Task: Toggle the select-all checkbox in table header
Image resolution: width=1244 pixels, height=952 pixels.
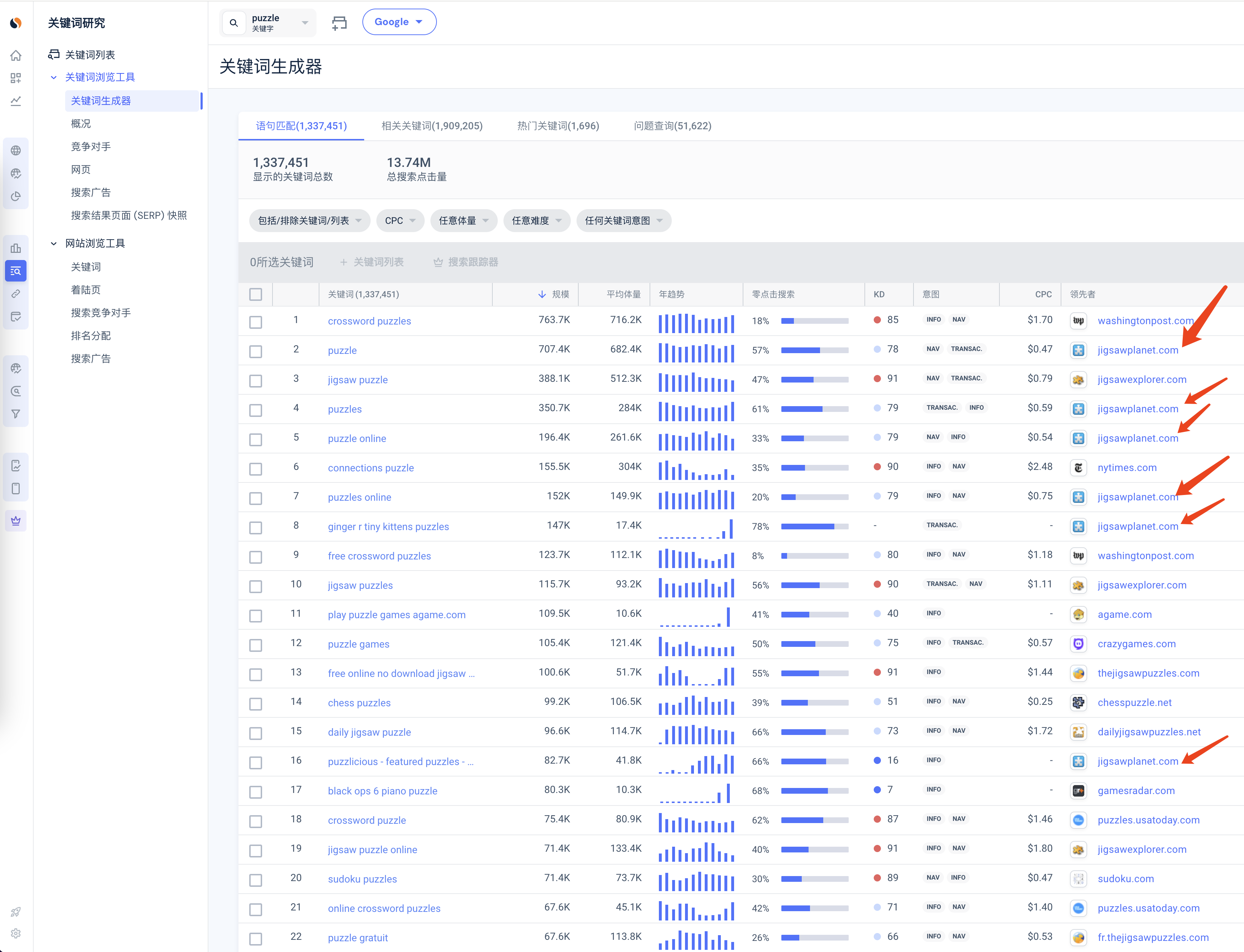Action: click(255, 294)
